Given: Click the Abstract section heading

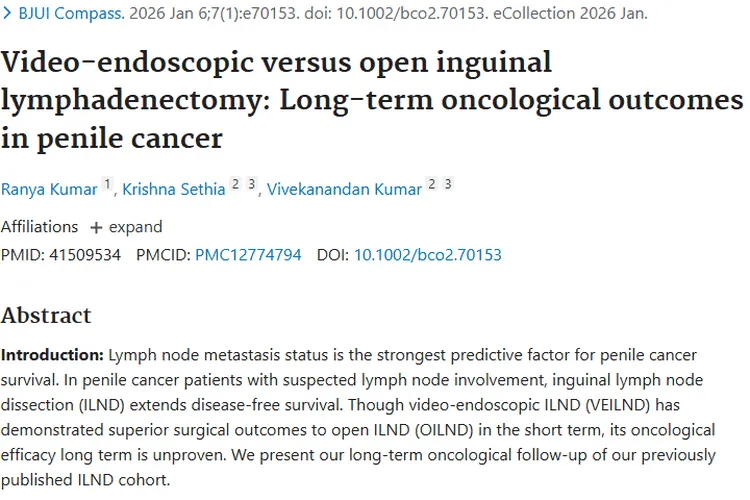Looking at the screenshot, I should (46, 316).
